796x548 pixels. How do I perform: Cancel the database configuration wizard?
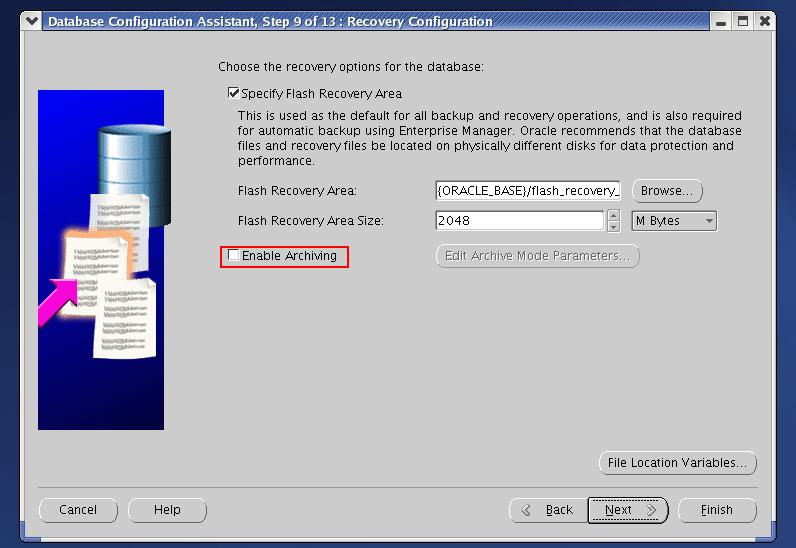click(78, 510)
